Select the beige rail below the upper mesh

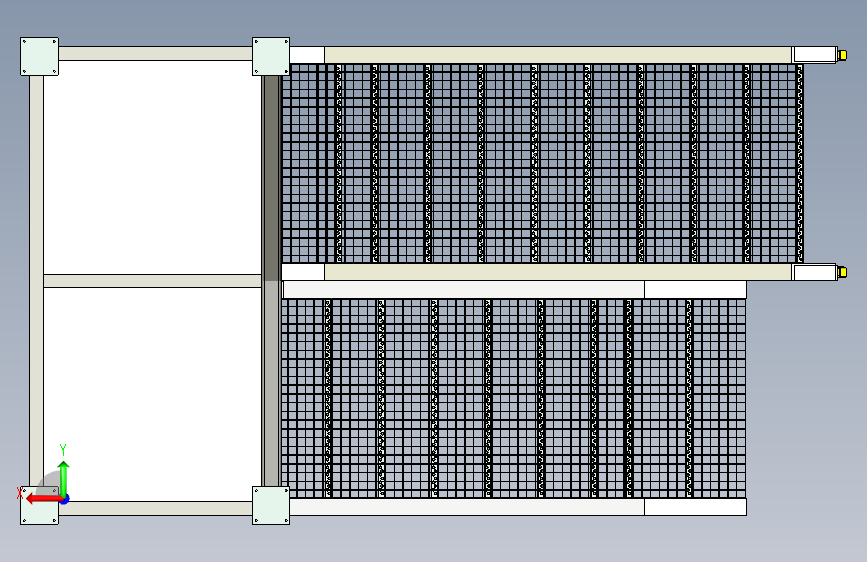coord(558,272)
